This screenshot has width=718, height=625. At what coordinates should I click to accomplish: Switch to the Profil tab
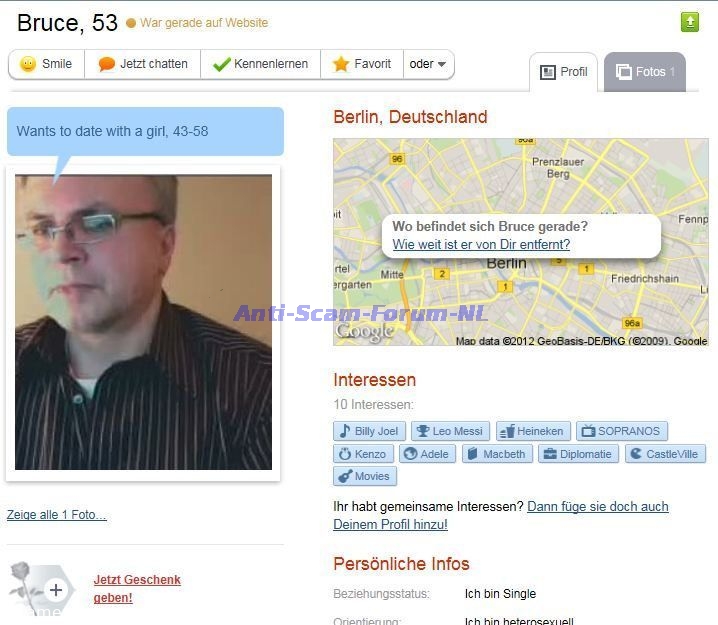coord(564,72)
